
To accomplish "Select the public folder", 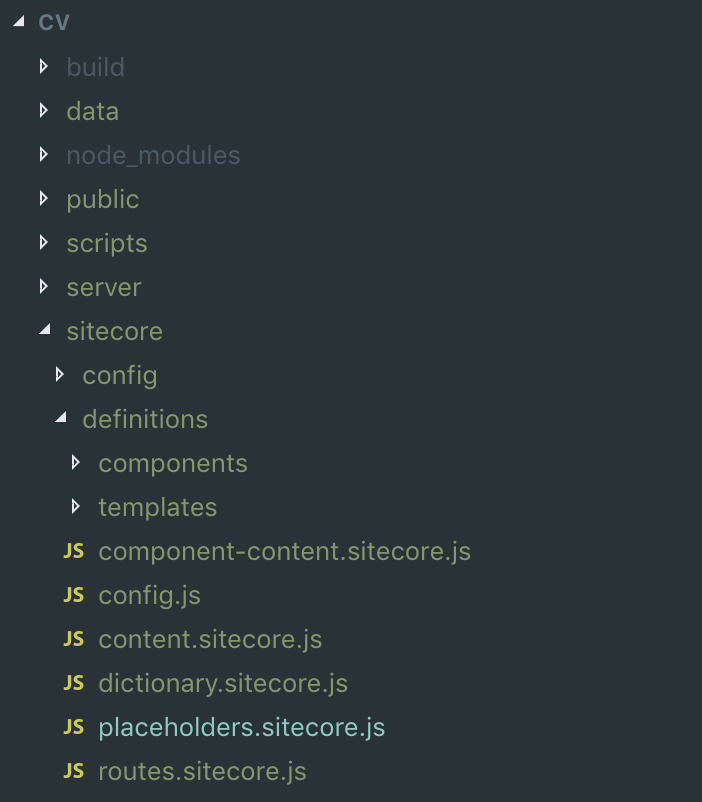I will (x=102, y=199).
